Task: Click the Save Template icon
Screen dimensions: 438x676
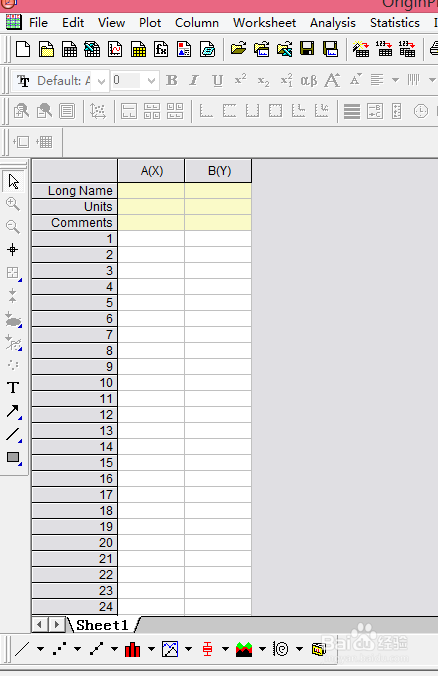Action: coord(330,49)
